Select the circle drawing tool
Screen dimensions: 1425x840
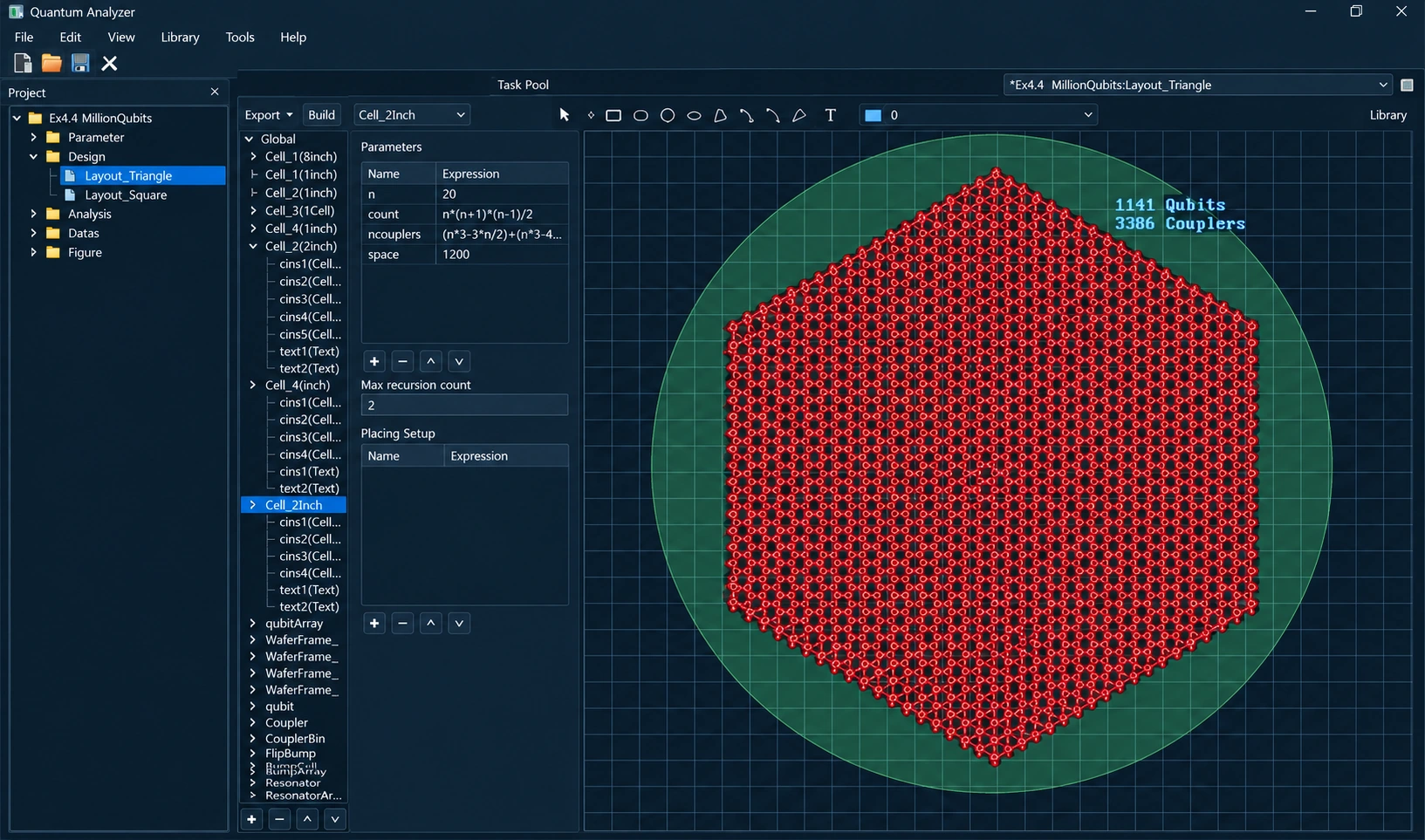tap(668, 115)
